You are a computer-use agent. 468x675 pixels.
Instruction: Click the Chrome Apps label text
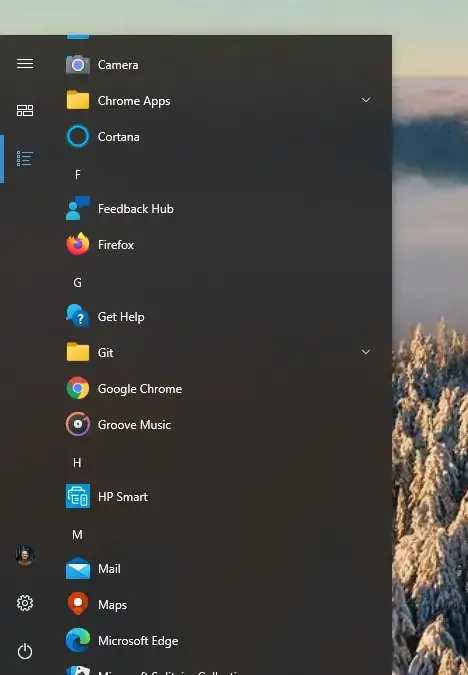pyautogui.click(x=134, y=101)
